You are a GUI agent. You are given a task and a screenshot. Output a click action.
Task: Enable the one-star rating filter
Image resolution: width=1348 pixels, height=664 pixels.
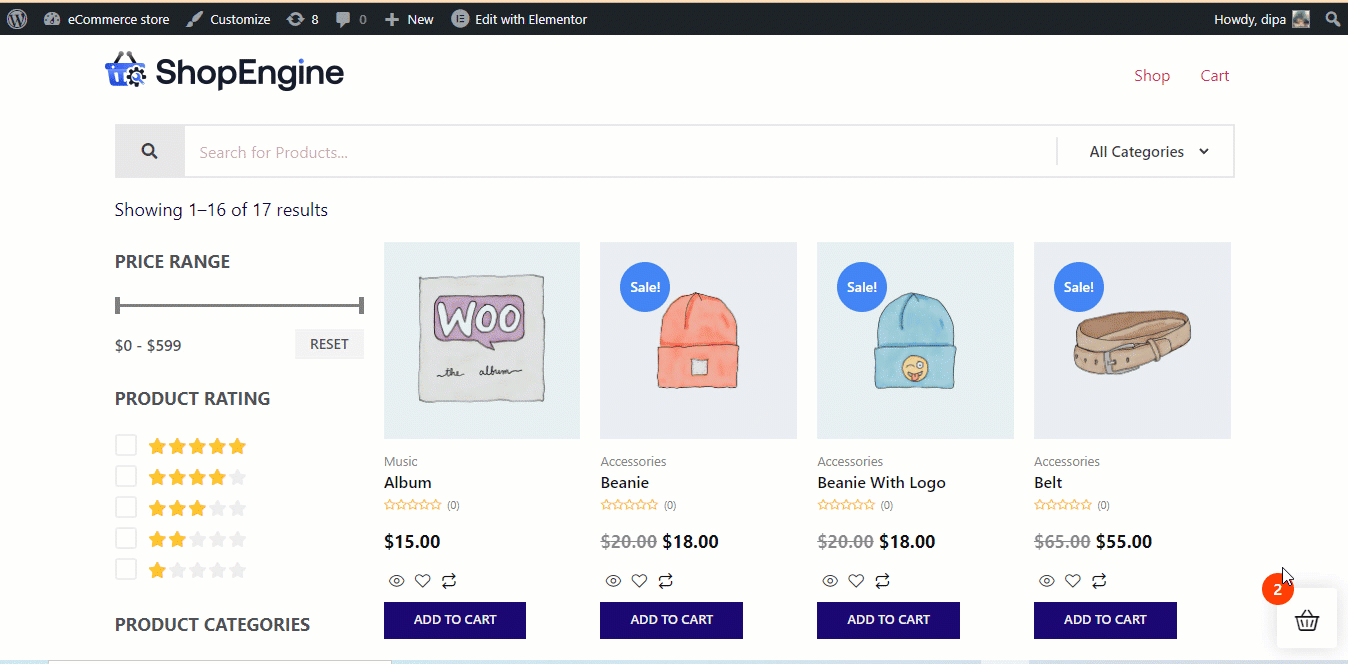[x=126, y=570]
